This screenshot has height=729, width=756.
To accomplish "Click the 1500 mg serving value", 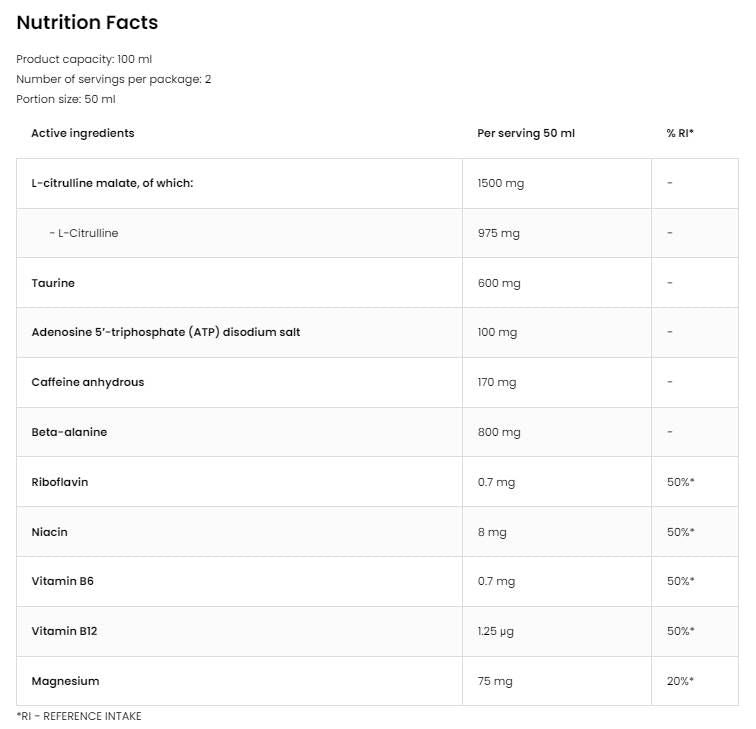I will coord(499,183).
